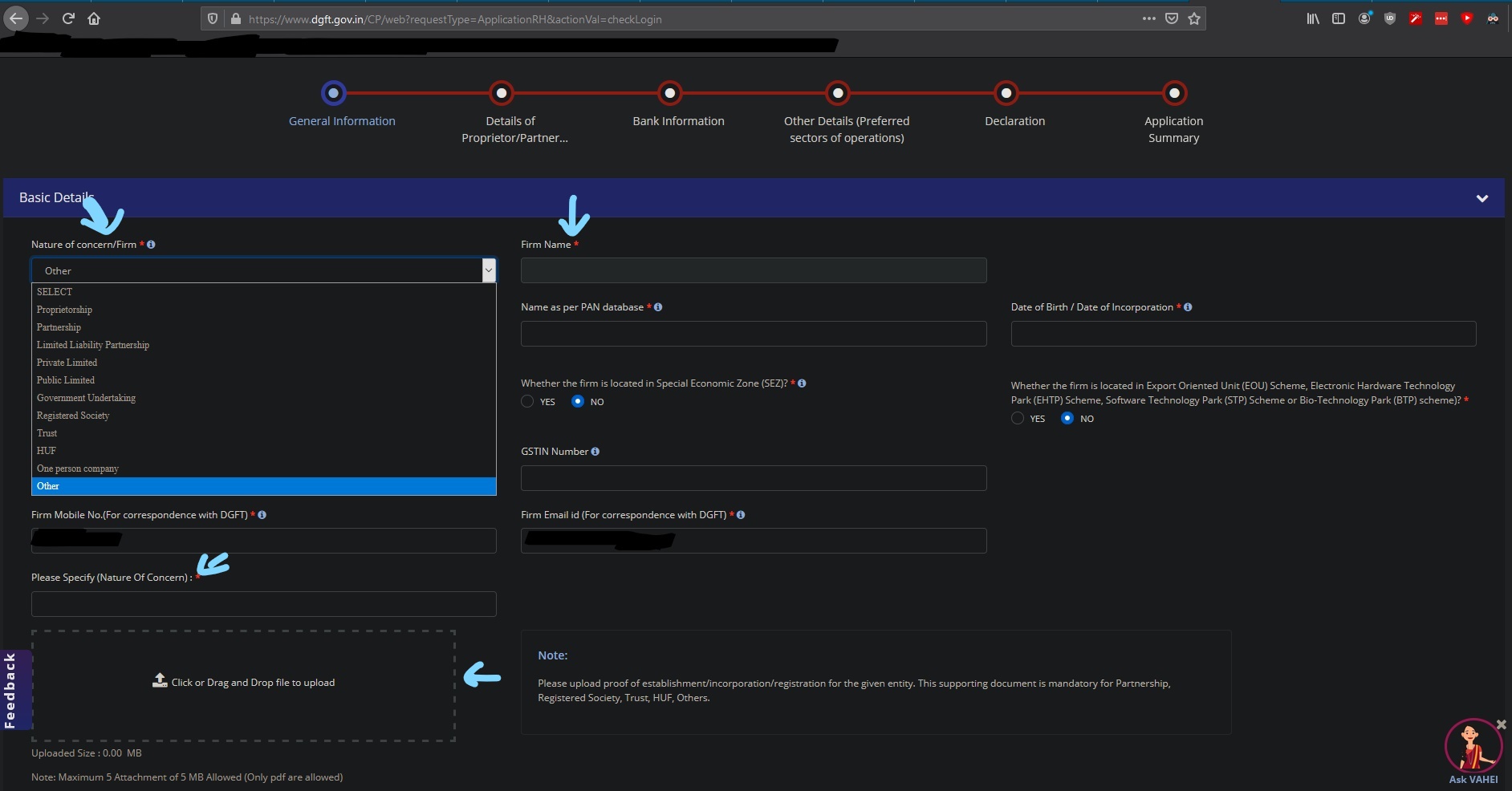Click the browser home icon
Image resolution: width=1512 pixels, height=791 pixels.
(x=94, y=18)
